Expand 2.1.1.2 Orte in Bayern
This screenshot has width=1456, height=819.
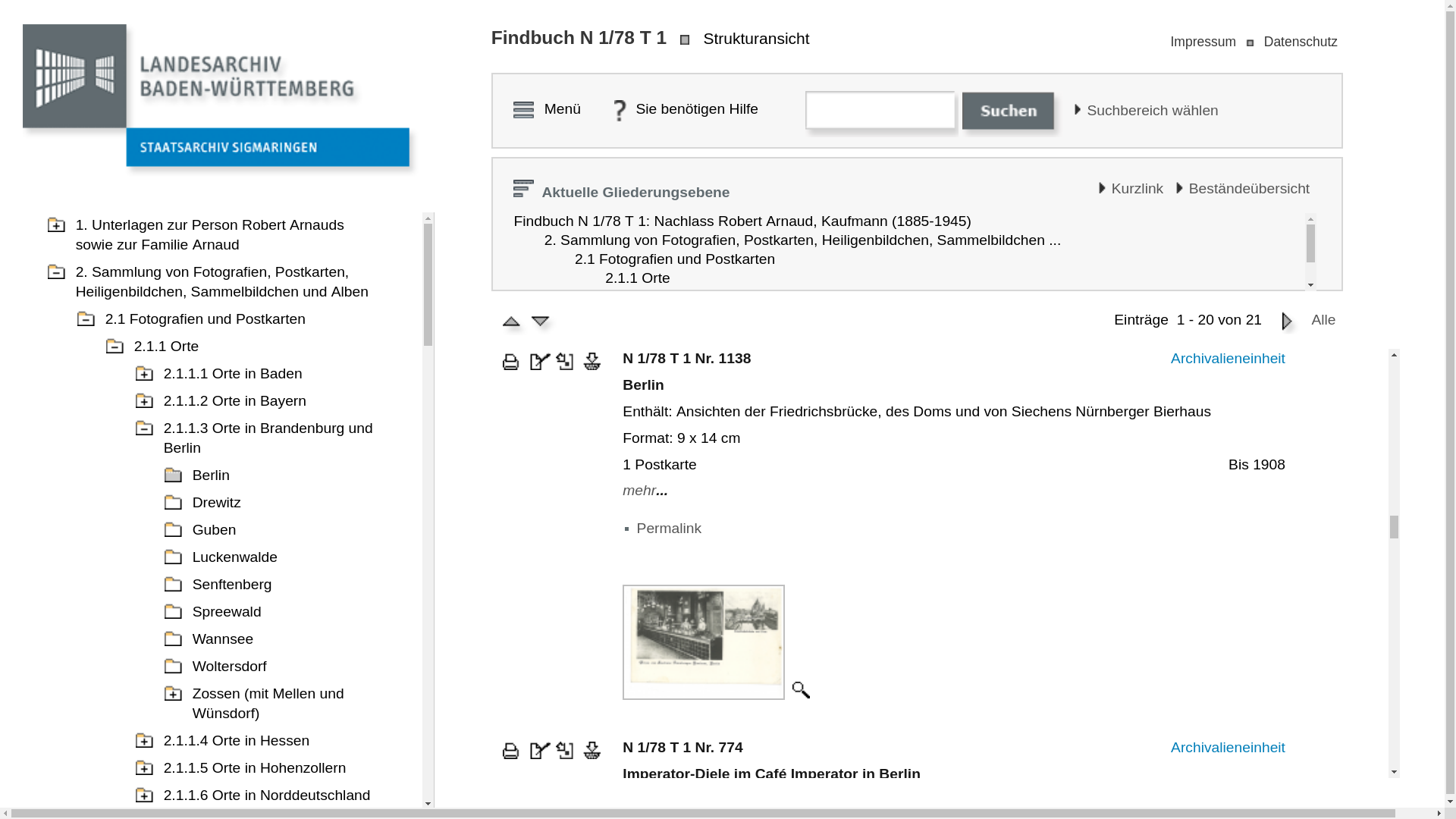(144, 401)
